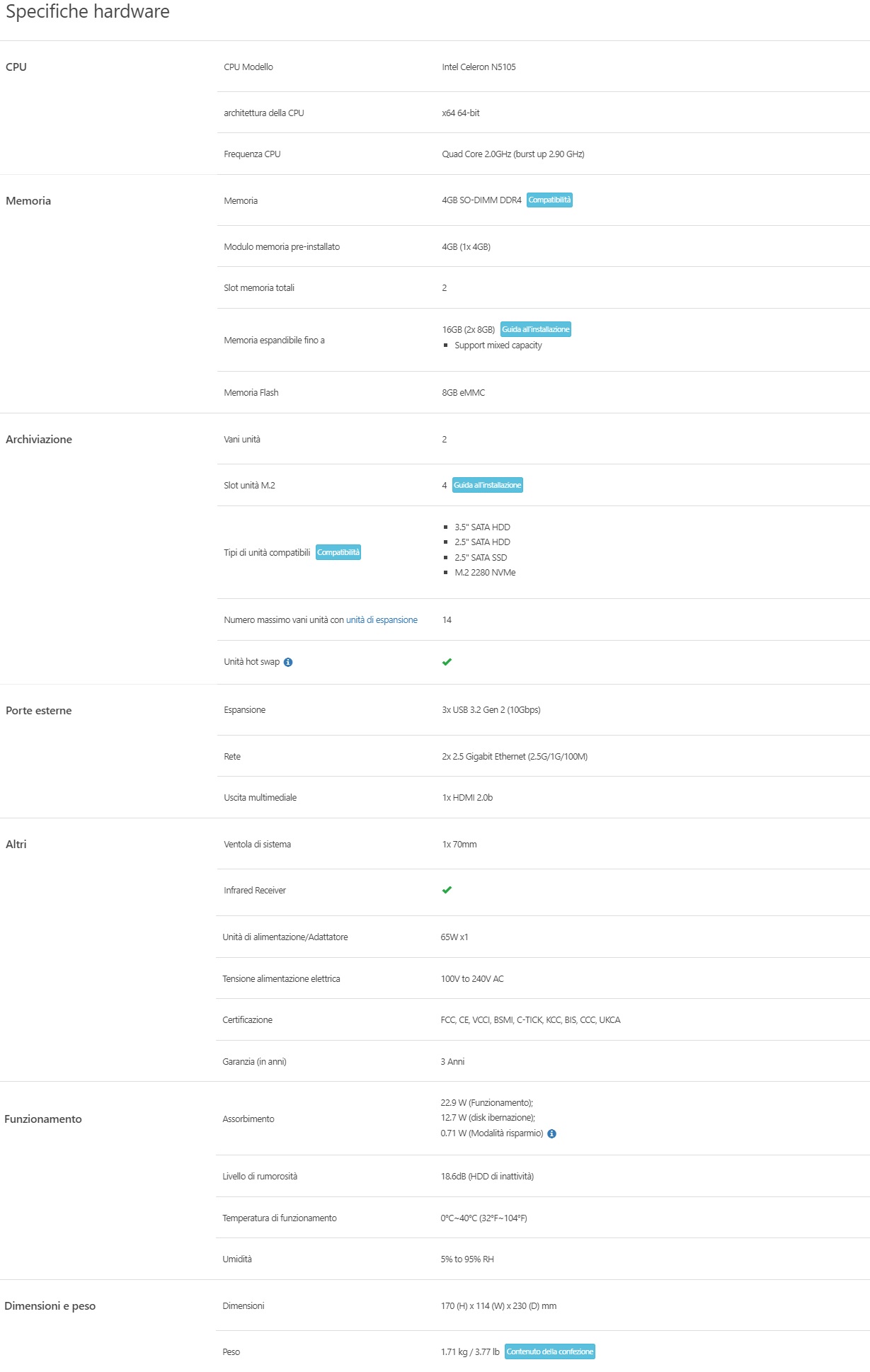Open the Contenuto della confezione badge
870x1372 pixels.
(549, 1351)
